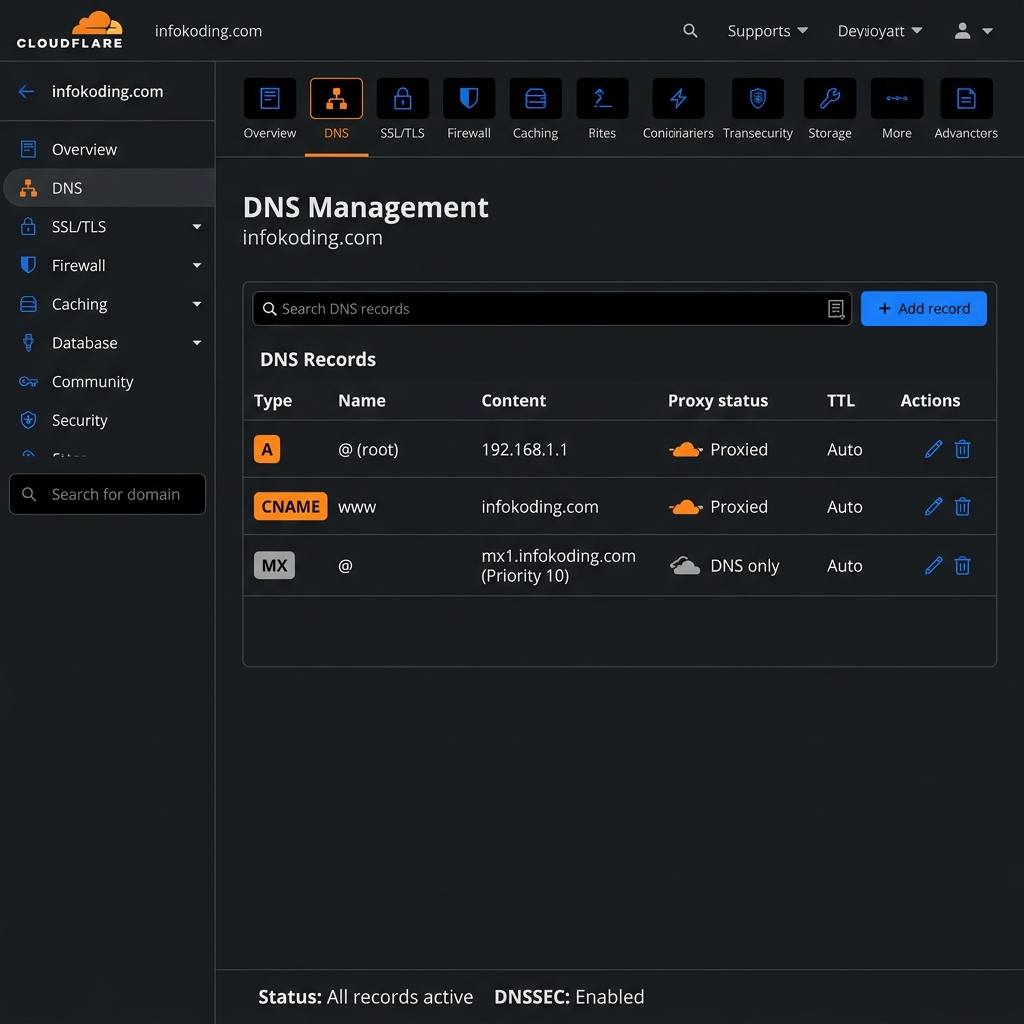Delete the CNAME www record
The image size is (1024, 1024).
click(962, 507)
